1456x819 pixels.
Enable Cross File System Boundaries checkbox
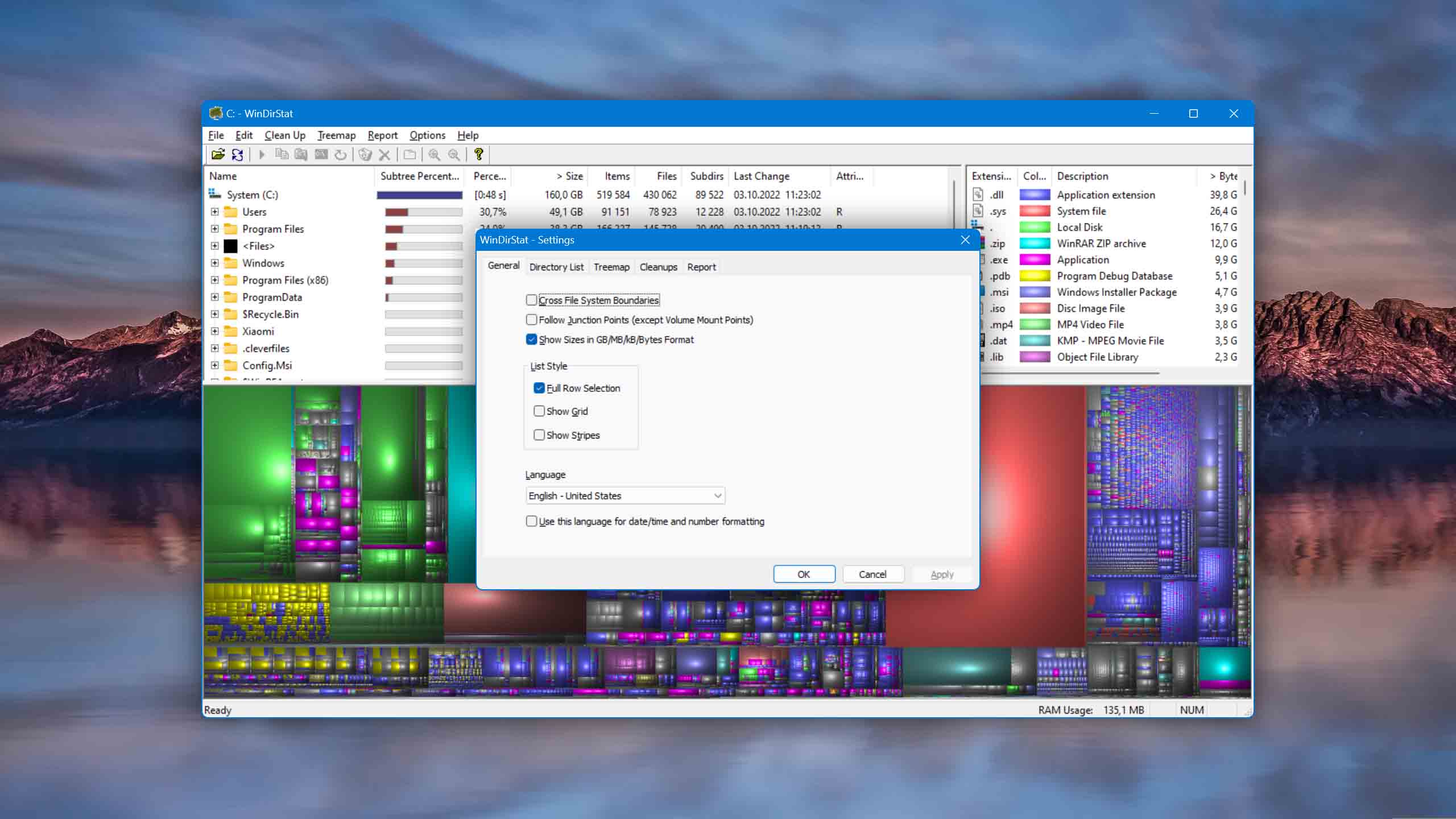point(531,300)
